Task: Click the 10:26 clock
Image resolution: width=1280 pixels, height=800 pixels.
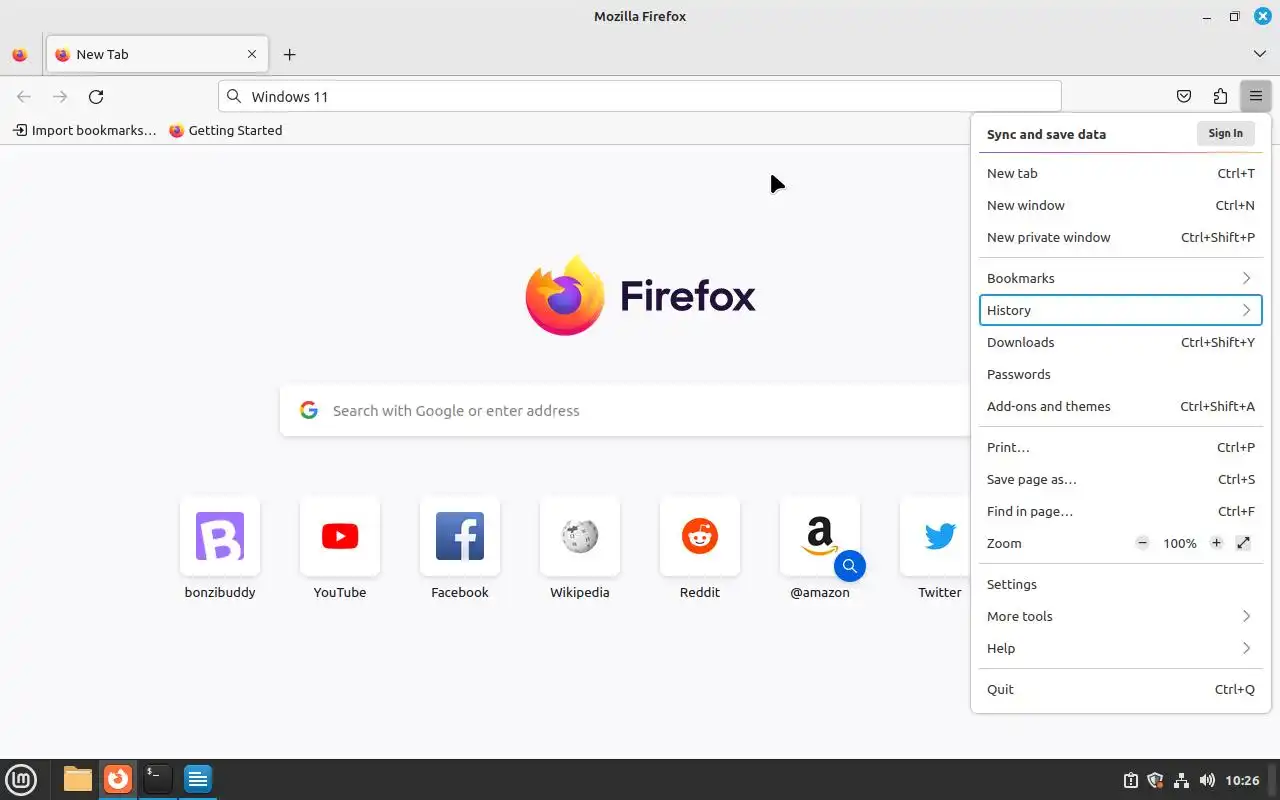Action: pyautogui.click(x=1242, y=780)
